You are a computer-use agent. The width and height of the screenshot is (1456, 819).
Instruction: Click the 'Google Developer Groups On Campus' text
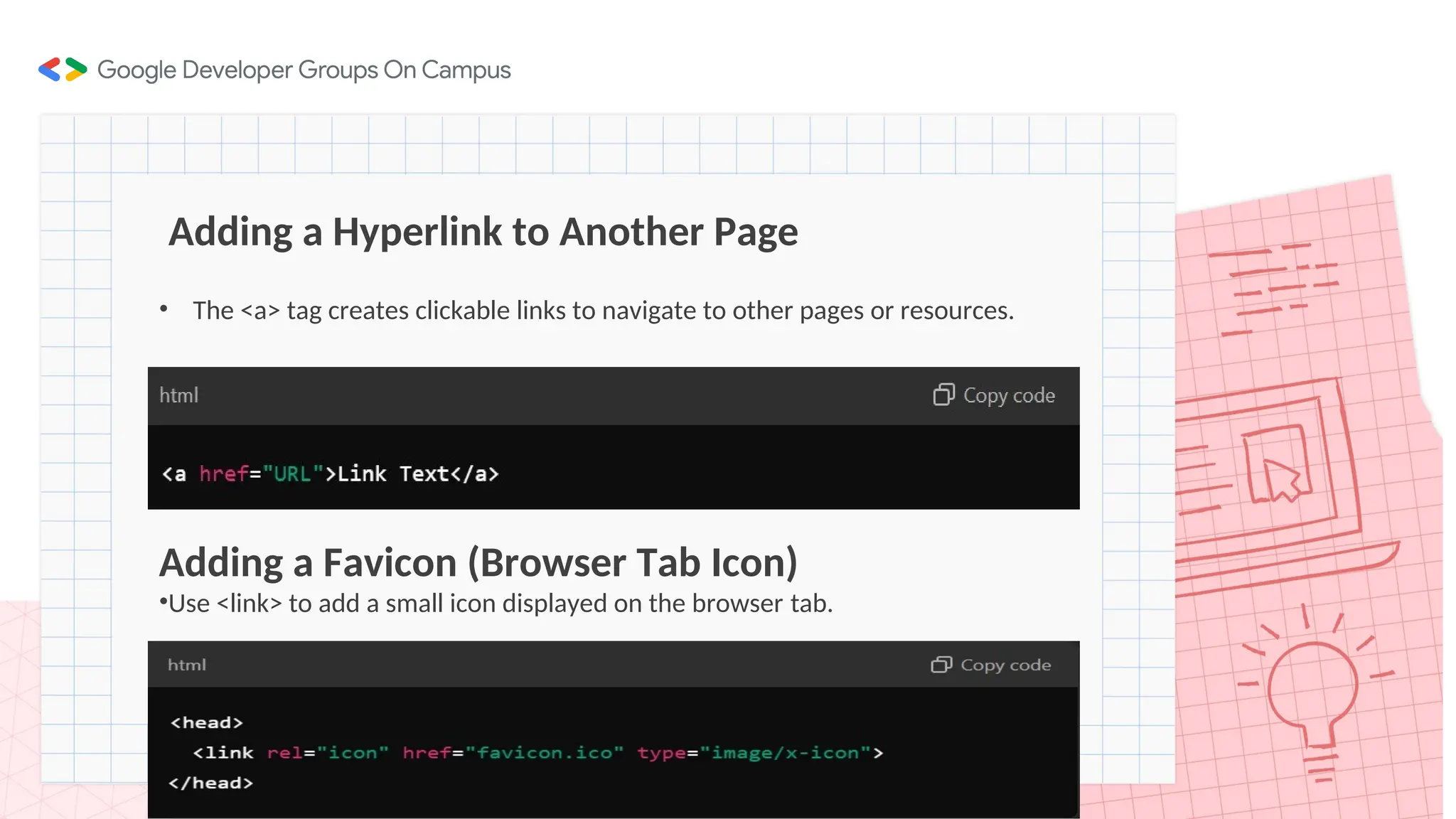[304, 70]
